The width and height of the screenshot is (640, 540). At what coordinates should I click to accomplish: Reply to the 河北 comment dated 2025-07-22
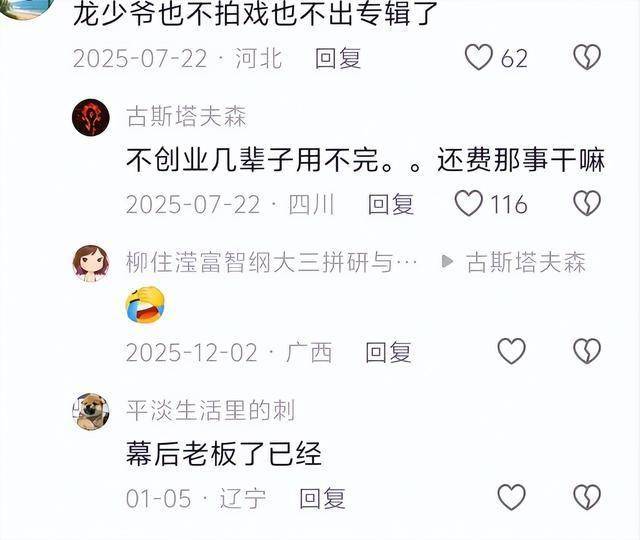click(338, 58)
